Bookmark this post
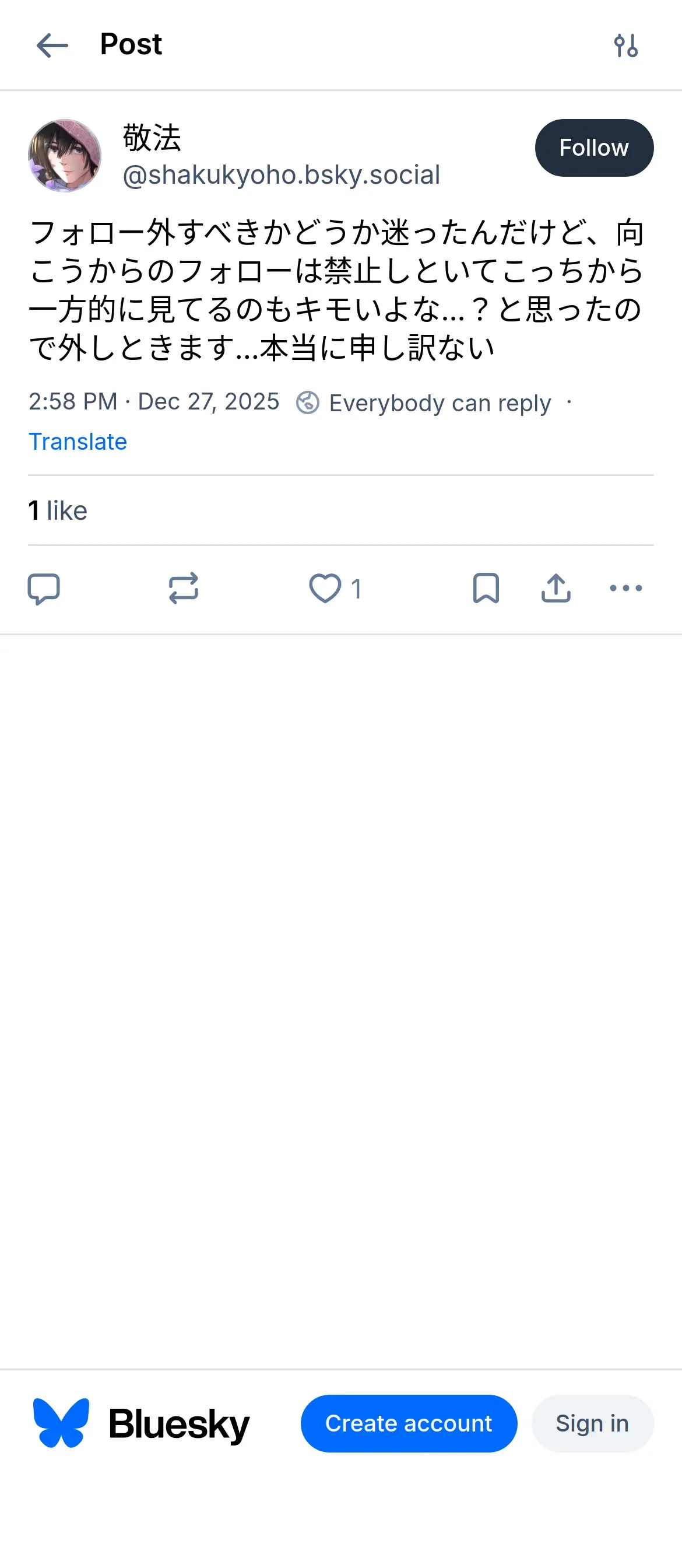This screenshot has width=682, height=1568. coord(486,589)
